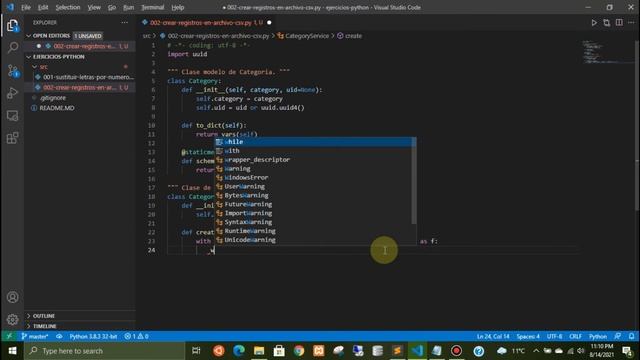The height and width of the screenshot is (360, 640).
Task: Click the Windows Start button
Action: tap(12, 351)
